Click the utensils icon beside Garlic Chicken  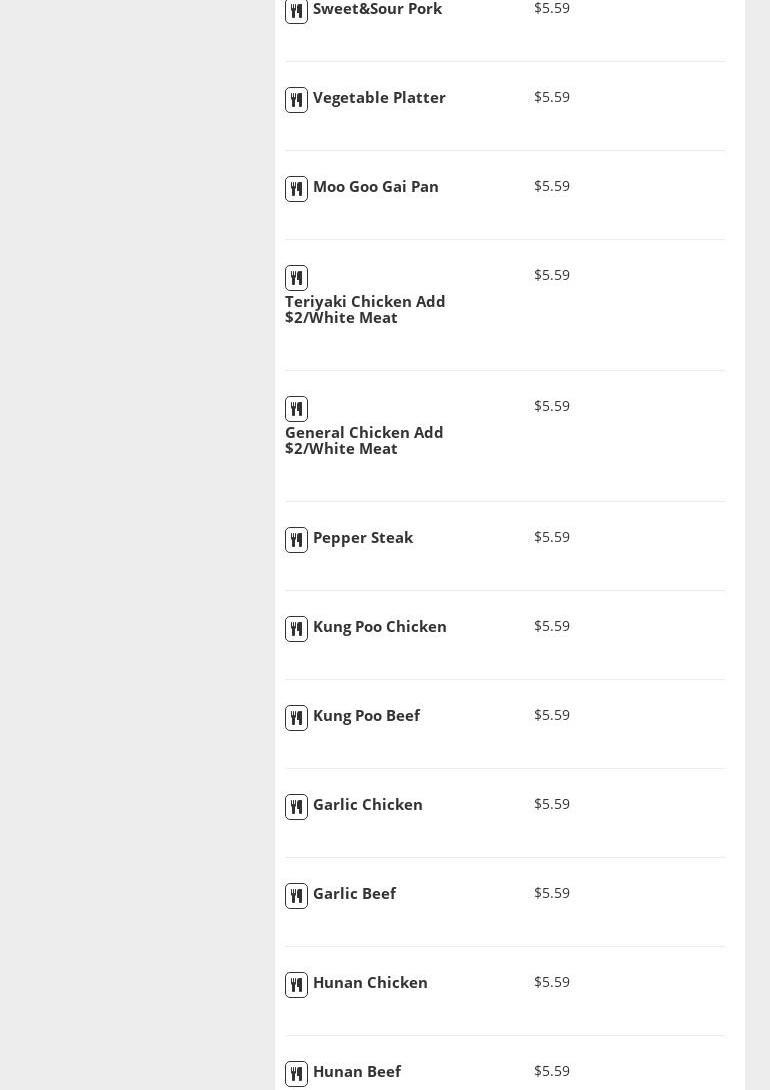pyautogui.click(x=296, y=807)
